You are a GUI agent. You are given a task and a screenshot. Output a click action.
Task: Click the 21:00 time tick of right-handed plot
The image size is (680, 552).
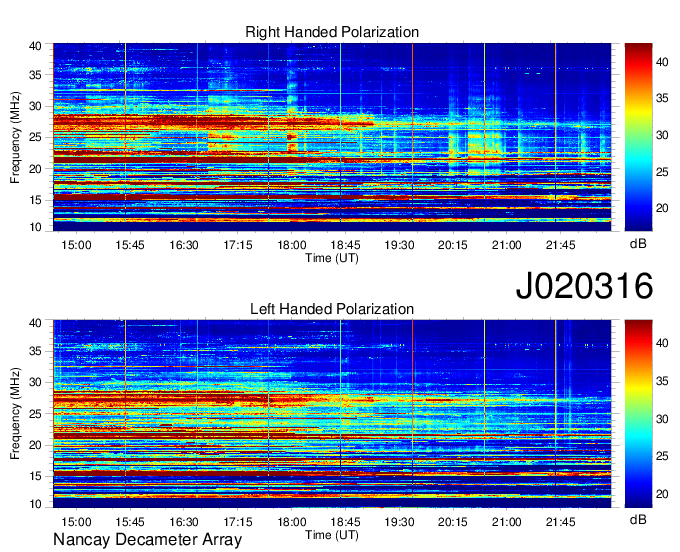pyautogui.click(x=507, y=245)
